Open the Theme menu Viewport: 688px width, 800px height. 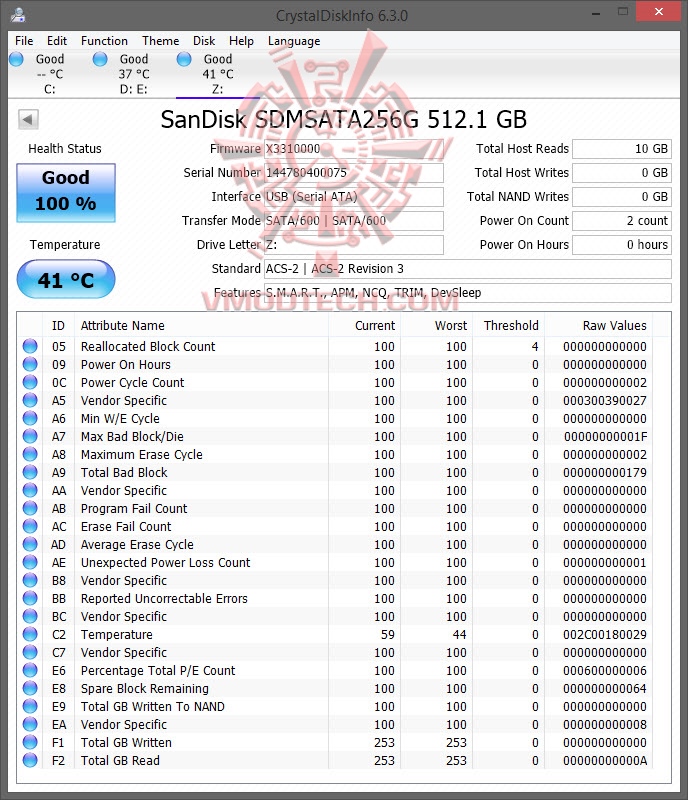tap(160, 41)
